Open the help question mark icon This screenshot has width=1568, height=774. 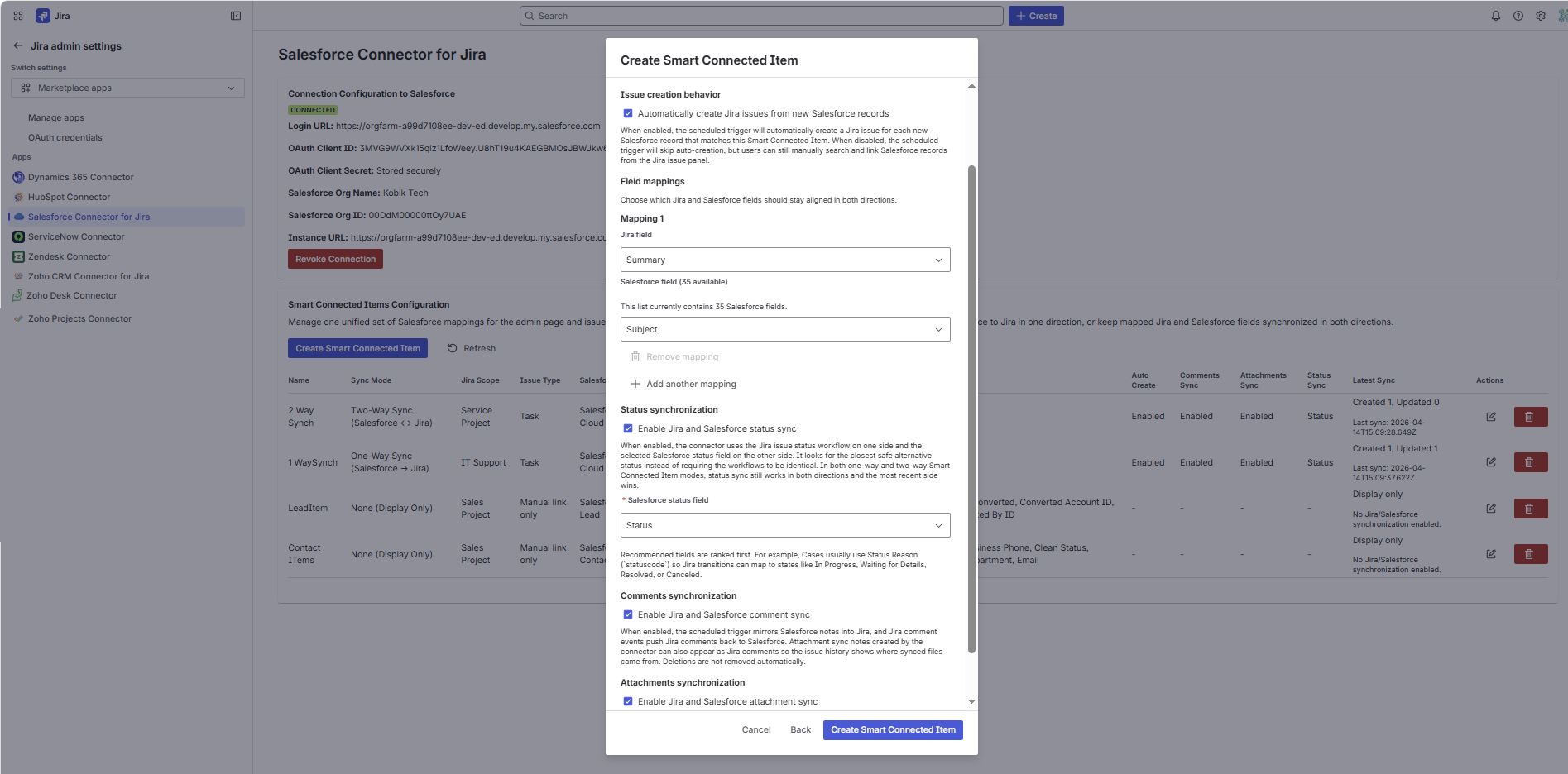point(1518,16)
